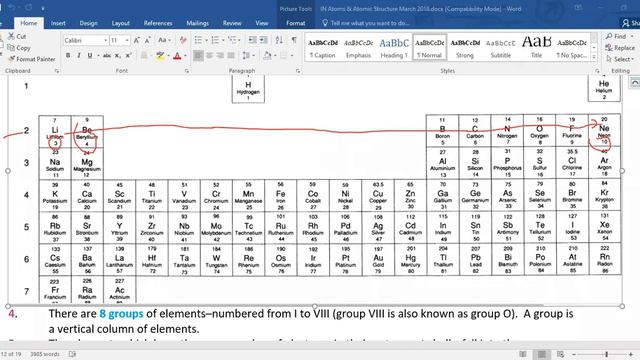Click Tell me what you want search box
Screen dimensions: 640x360
click(x=366, y=23)
